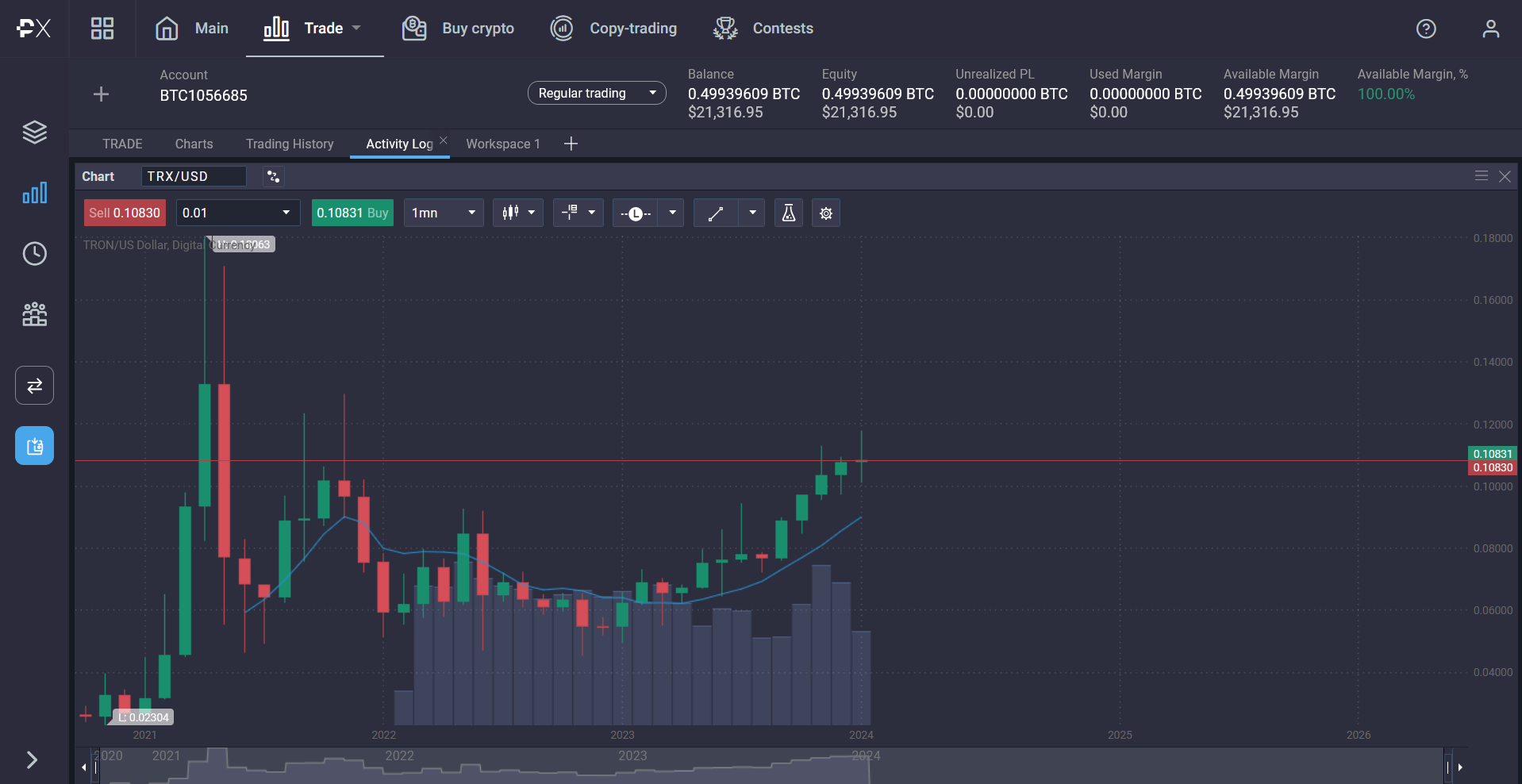Open crosshair cursor mode dropdown
Viewport: 1522px width, 784px height.
tap(578, 213)
